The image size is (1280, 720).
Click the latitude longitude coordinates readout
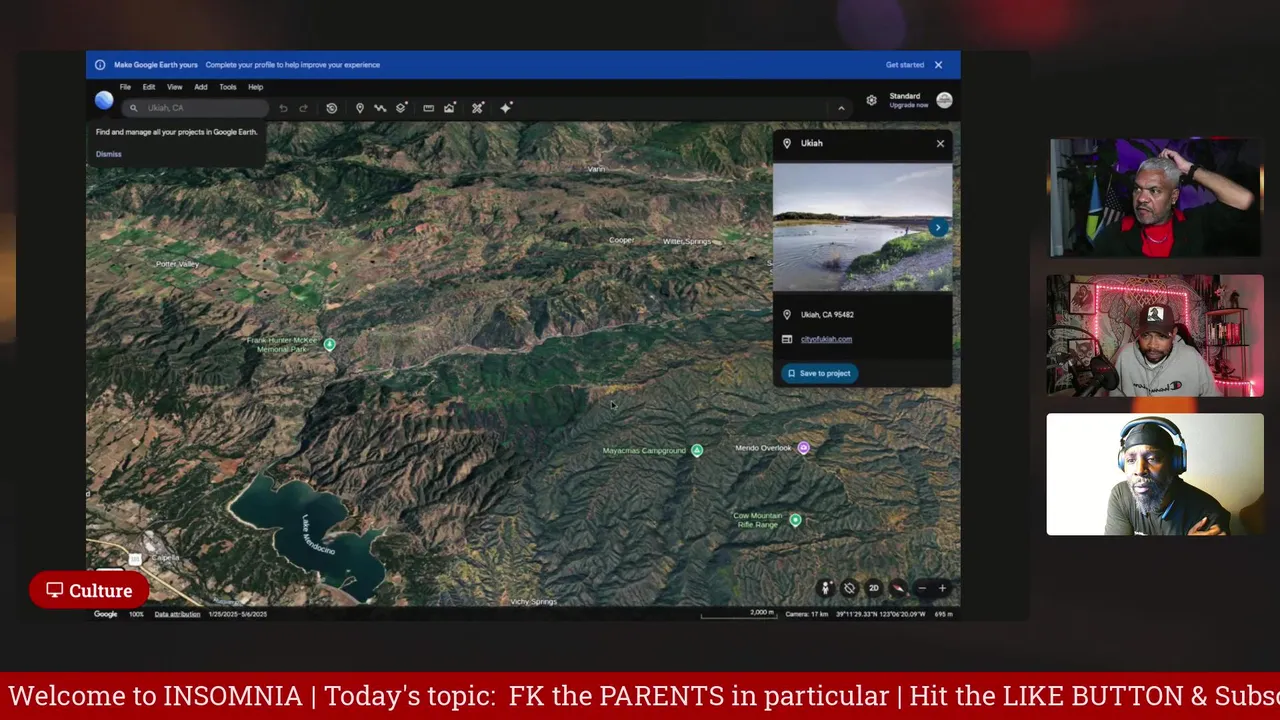coord(879,614)
